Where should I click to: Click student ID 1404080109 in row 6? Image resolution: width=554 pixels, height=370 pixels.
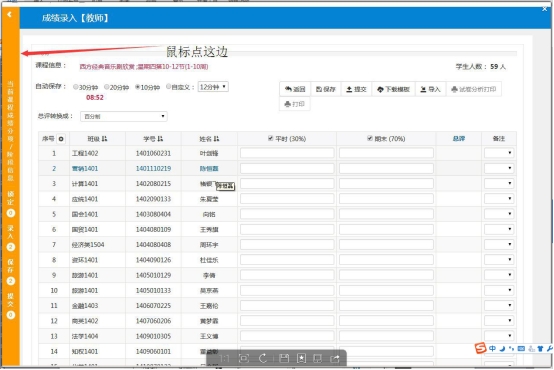153,230
